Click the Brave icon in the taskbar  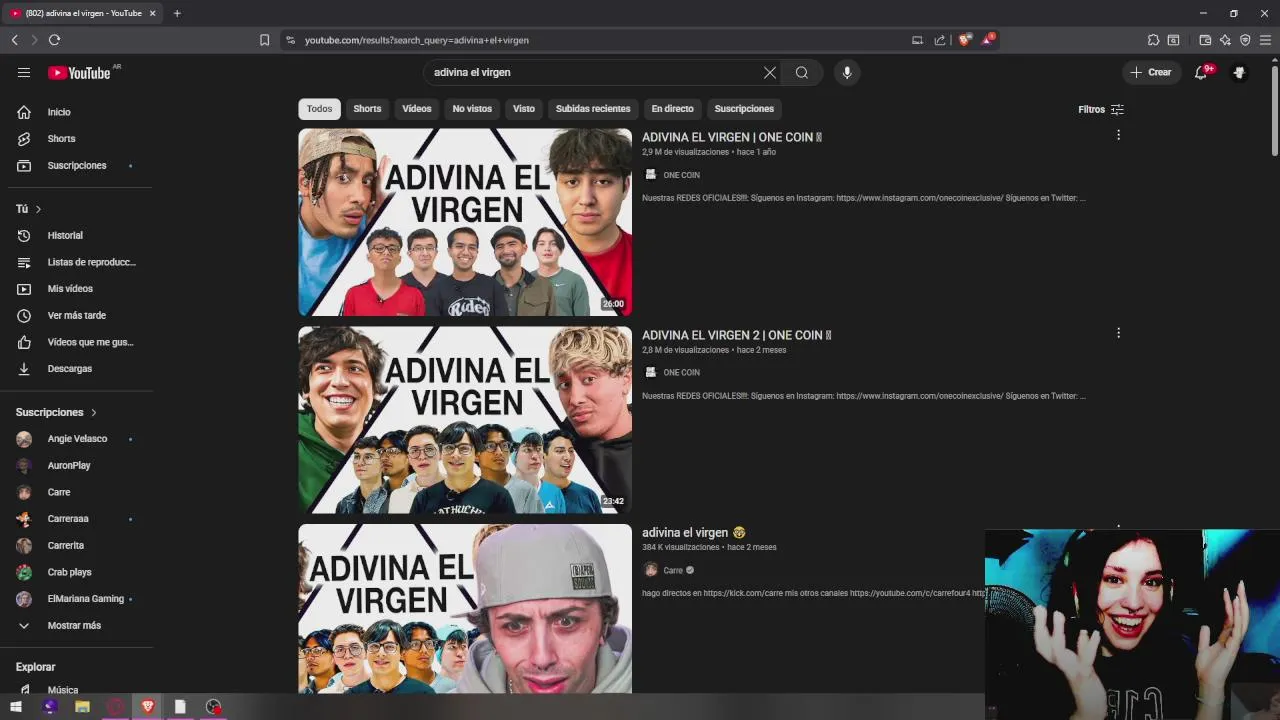pos(148,707)
